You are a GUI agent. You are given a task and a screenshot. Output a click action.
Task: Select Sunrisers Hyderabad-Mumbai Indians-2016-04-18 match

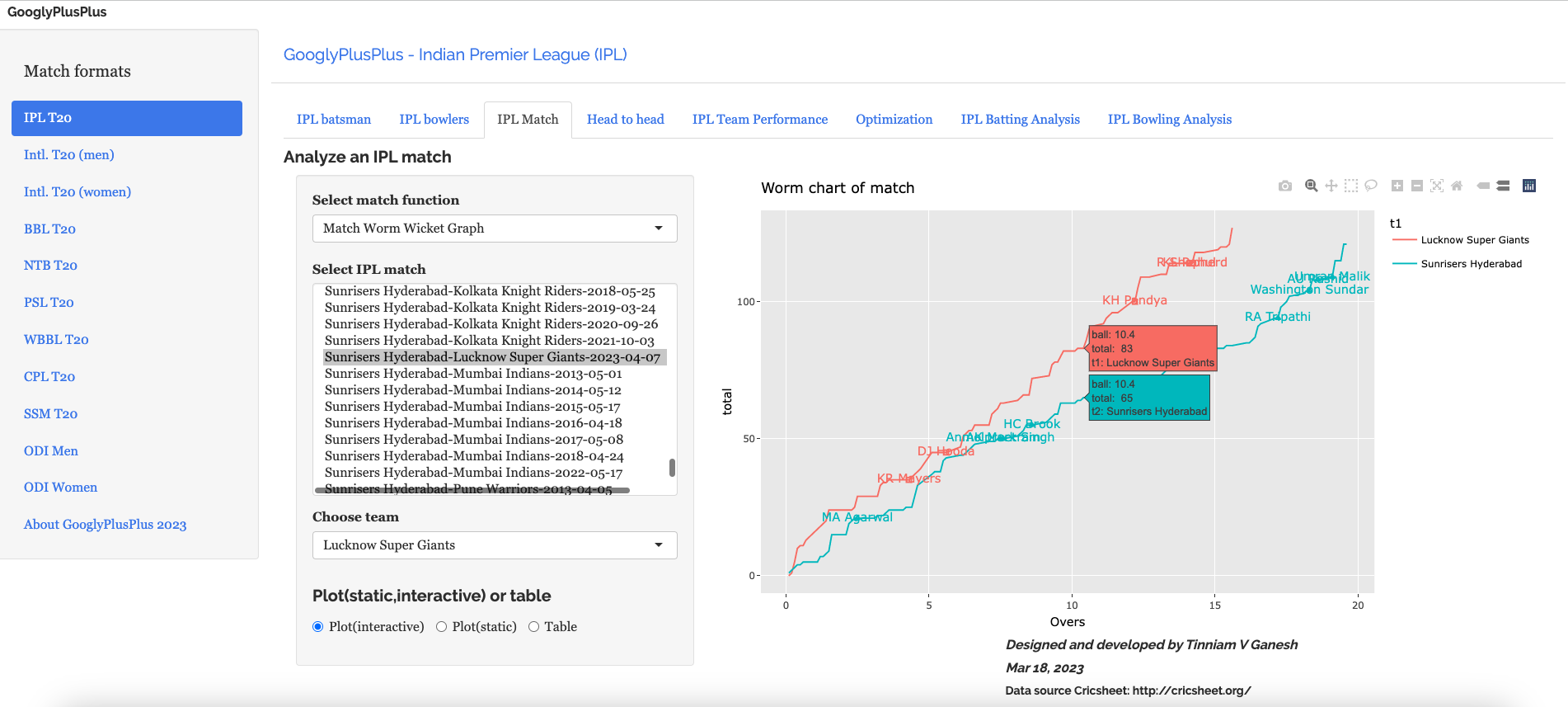point(473,423)
